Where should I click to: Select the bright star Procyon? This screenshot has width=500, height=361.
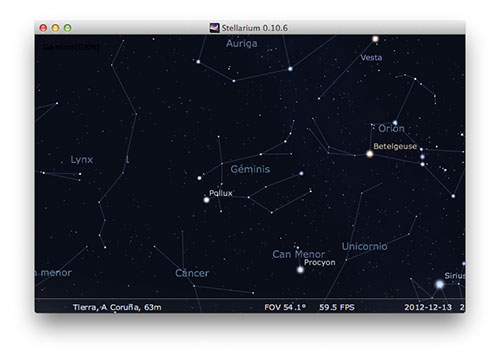coord(300,269)
